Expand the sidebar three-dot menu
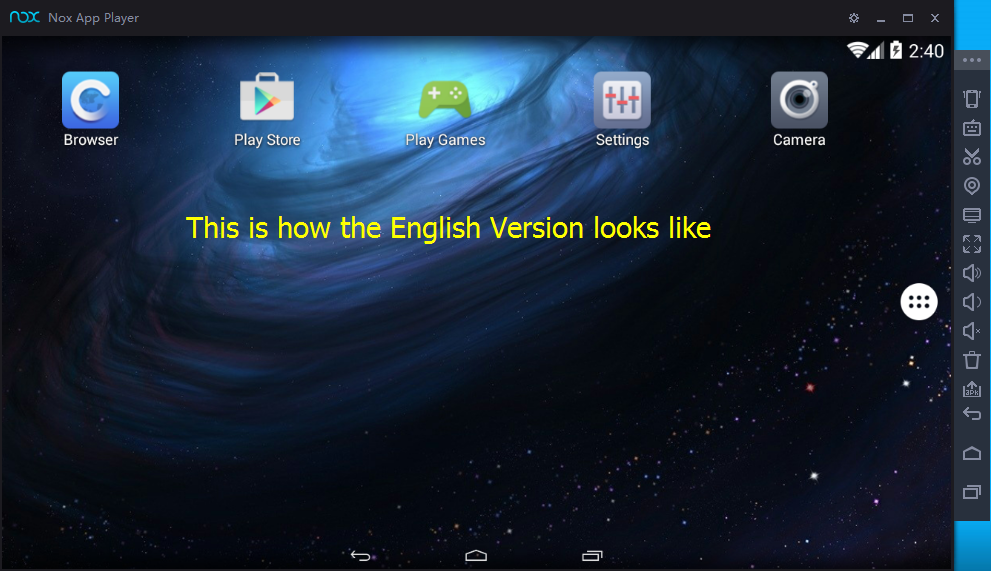The image size is (991, 571). [971, 60]
